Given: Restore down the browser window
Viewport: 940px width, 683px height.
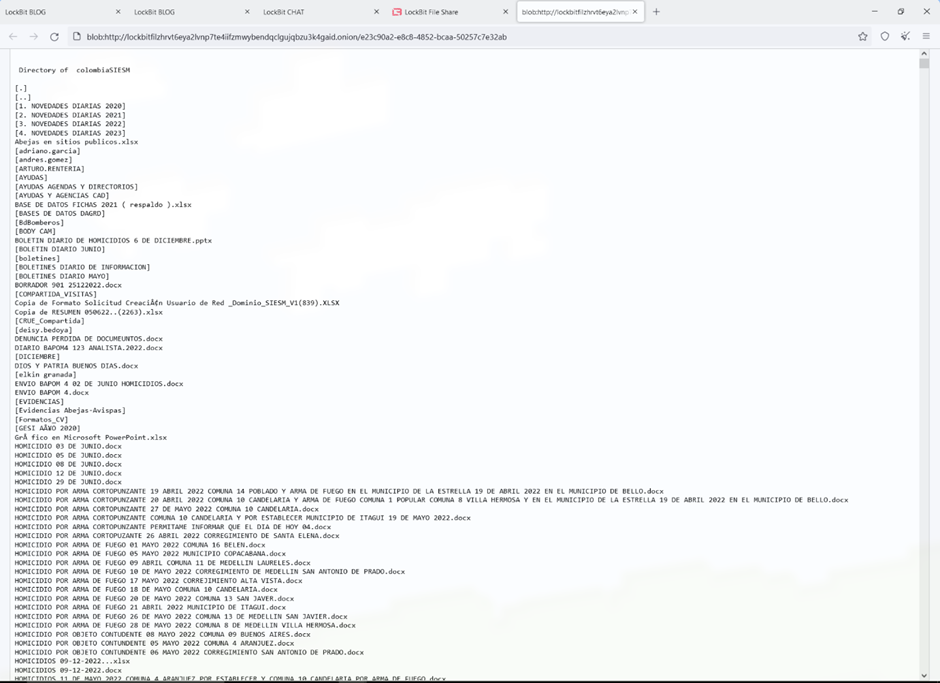Looking at the screenshot, I should 900,11.
